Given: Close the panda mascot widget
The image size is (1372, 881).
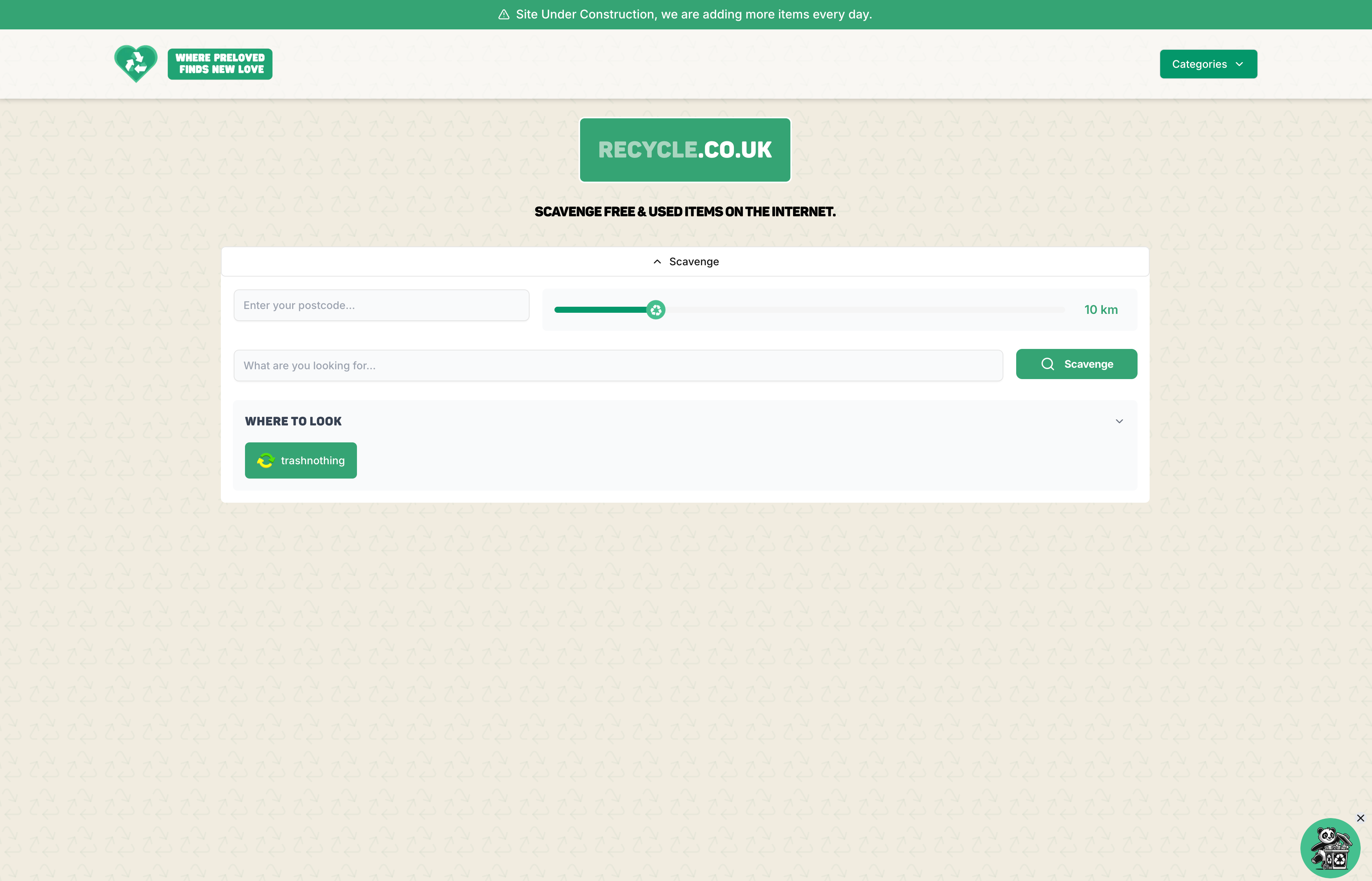Looking at the screenshot, I should (x=1360, y=818).
